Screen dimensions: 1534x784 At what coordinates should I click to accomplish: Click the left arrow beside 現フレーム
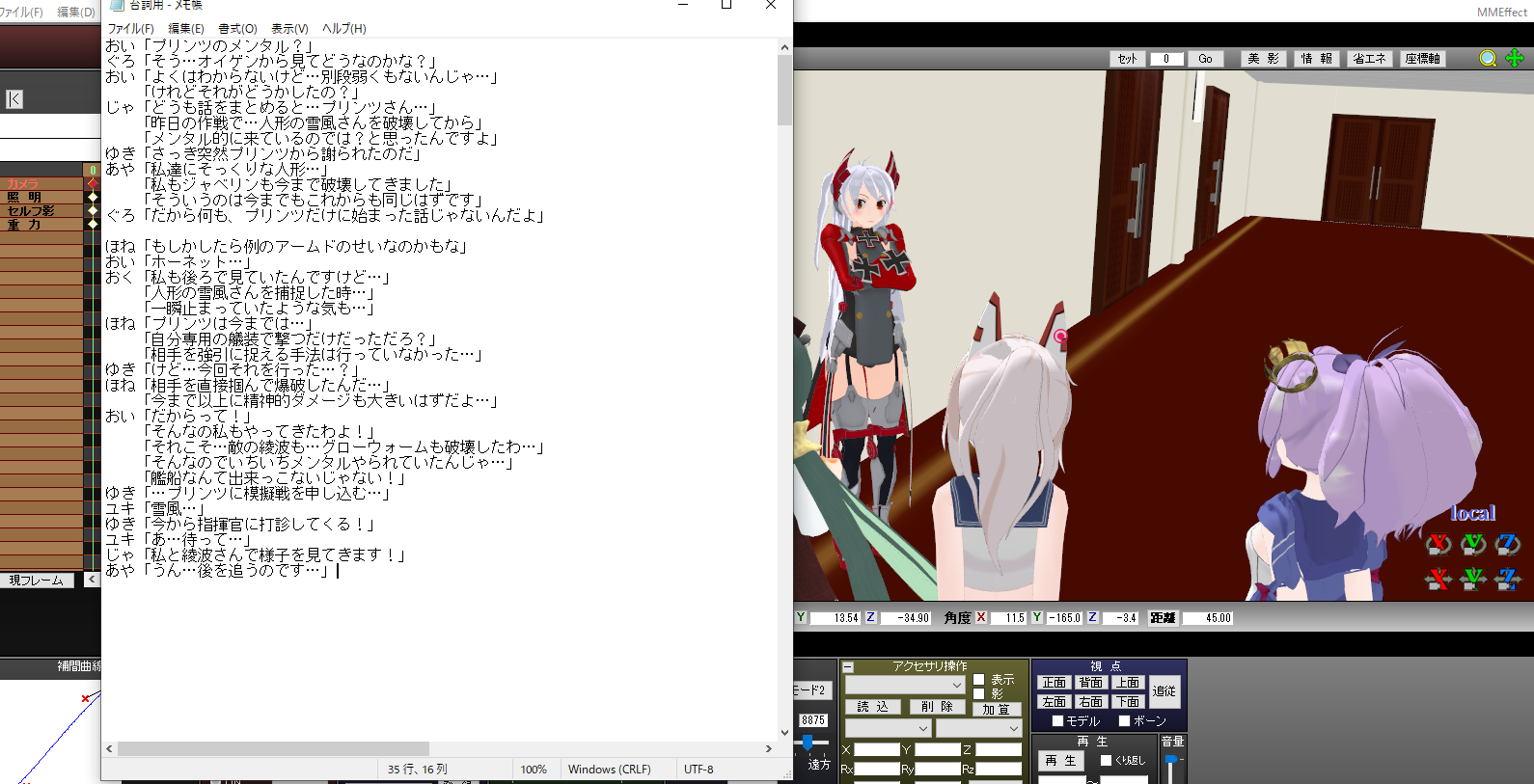pos(92,580)
